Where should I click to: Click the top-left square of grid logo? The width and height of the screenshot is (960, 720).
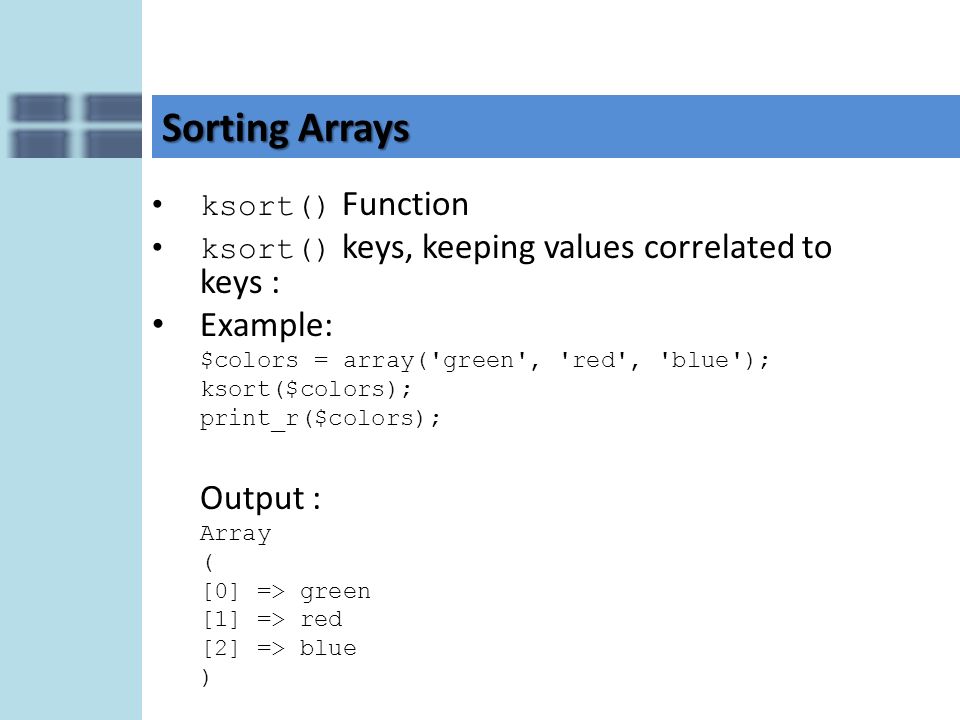coord(39,108)
